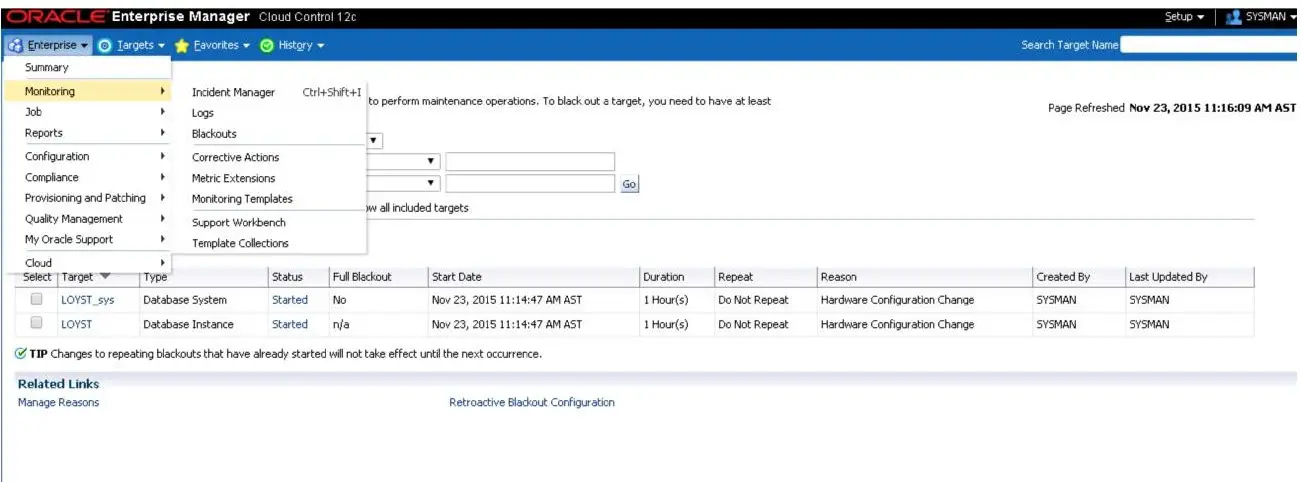
Task: Click the SYSMAN user icon
Action: point(1233,17)
